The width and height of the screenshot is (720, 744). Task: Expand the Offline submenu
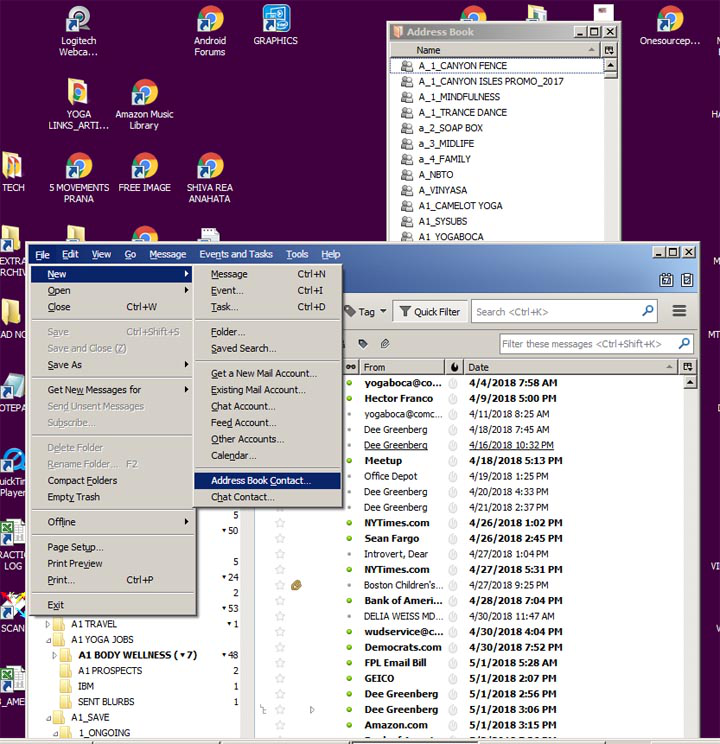112,521
